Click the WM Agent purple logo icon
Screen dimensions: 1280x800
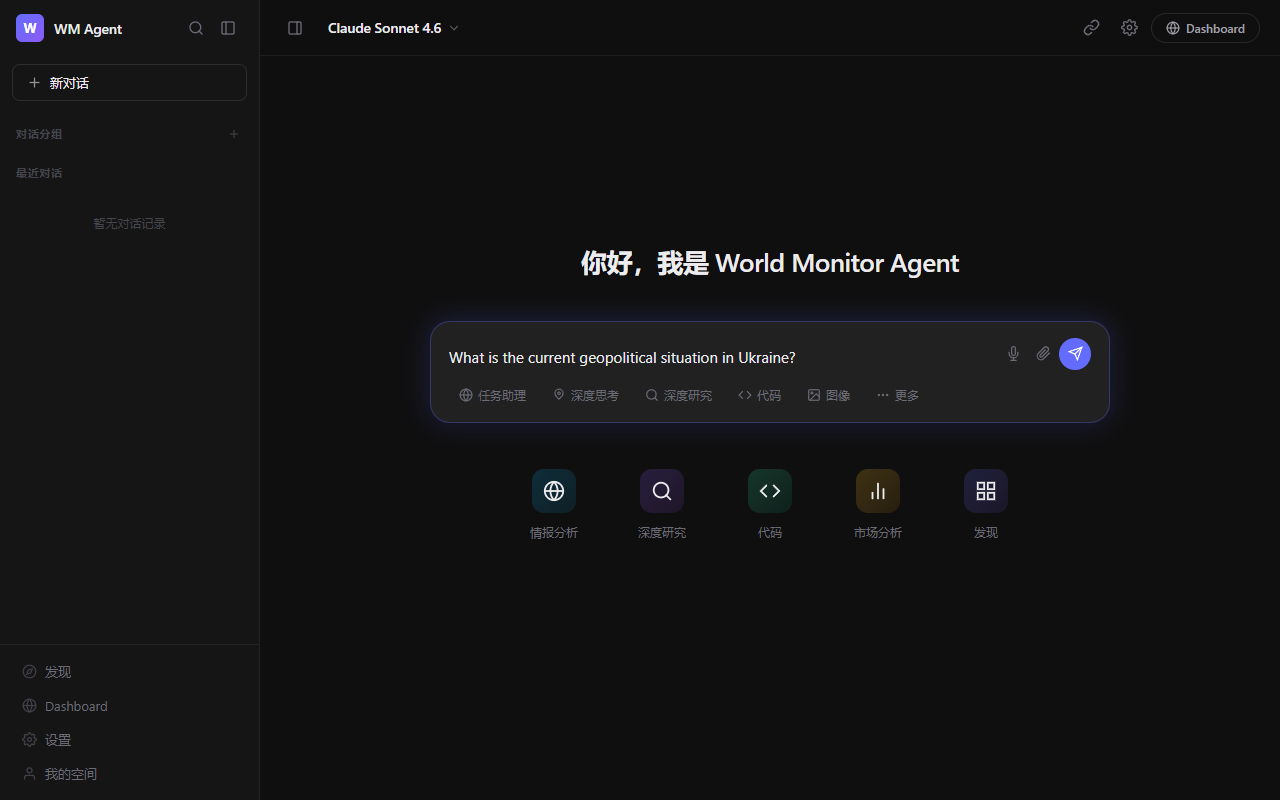(x=30, y=28)
